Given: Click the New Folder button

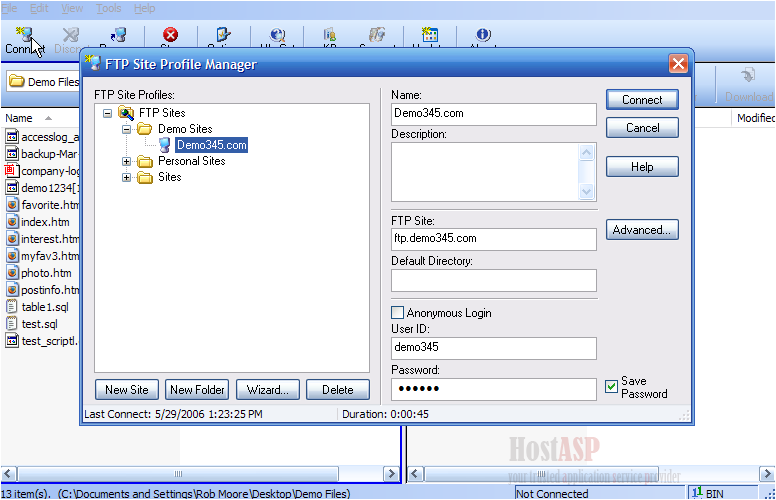Looking at the screenshot, I should point(197,390).
